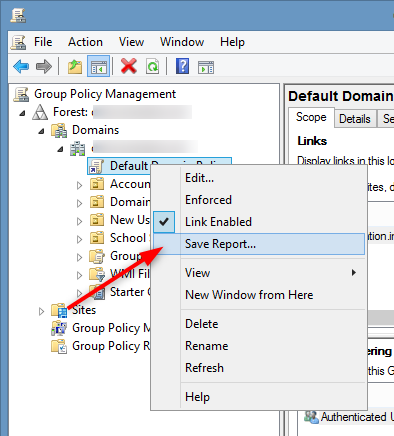Image resolution: width=394 pixels, height=436 pixels.
Task: Click the title bar application icon
Action: click(x=18, y=16)
